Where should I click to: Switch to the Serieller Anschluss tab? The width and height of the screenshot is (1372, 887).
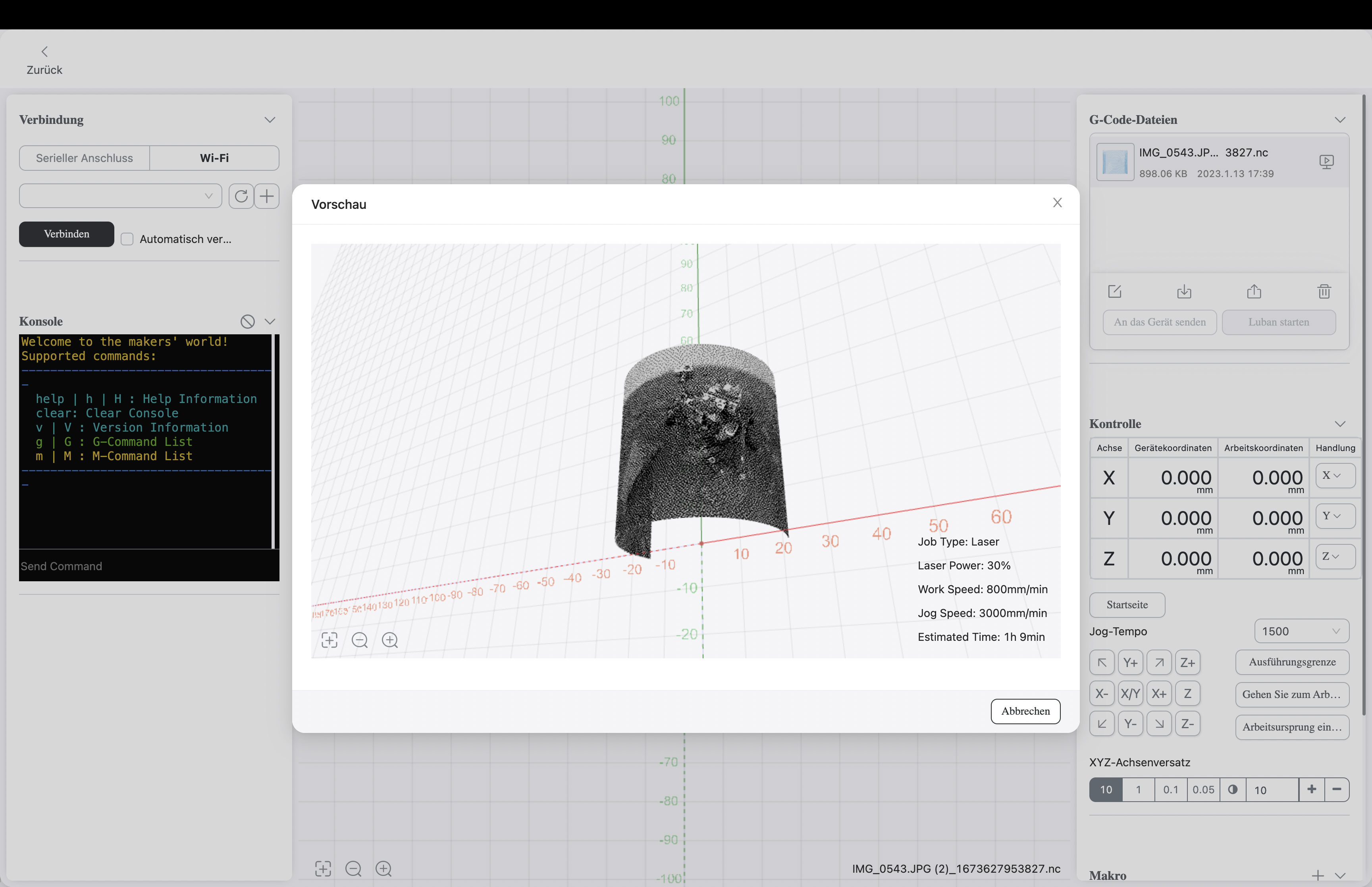coord(85,158)
